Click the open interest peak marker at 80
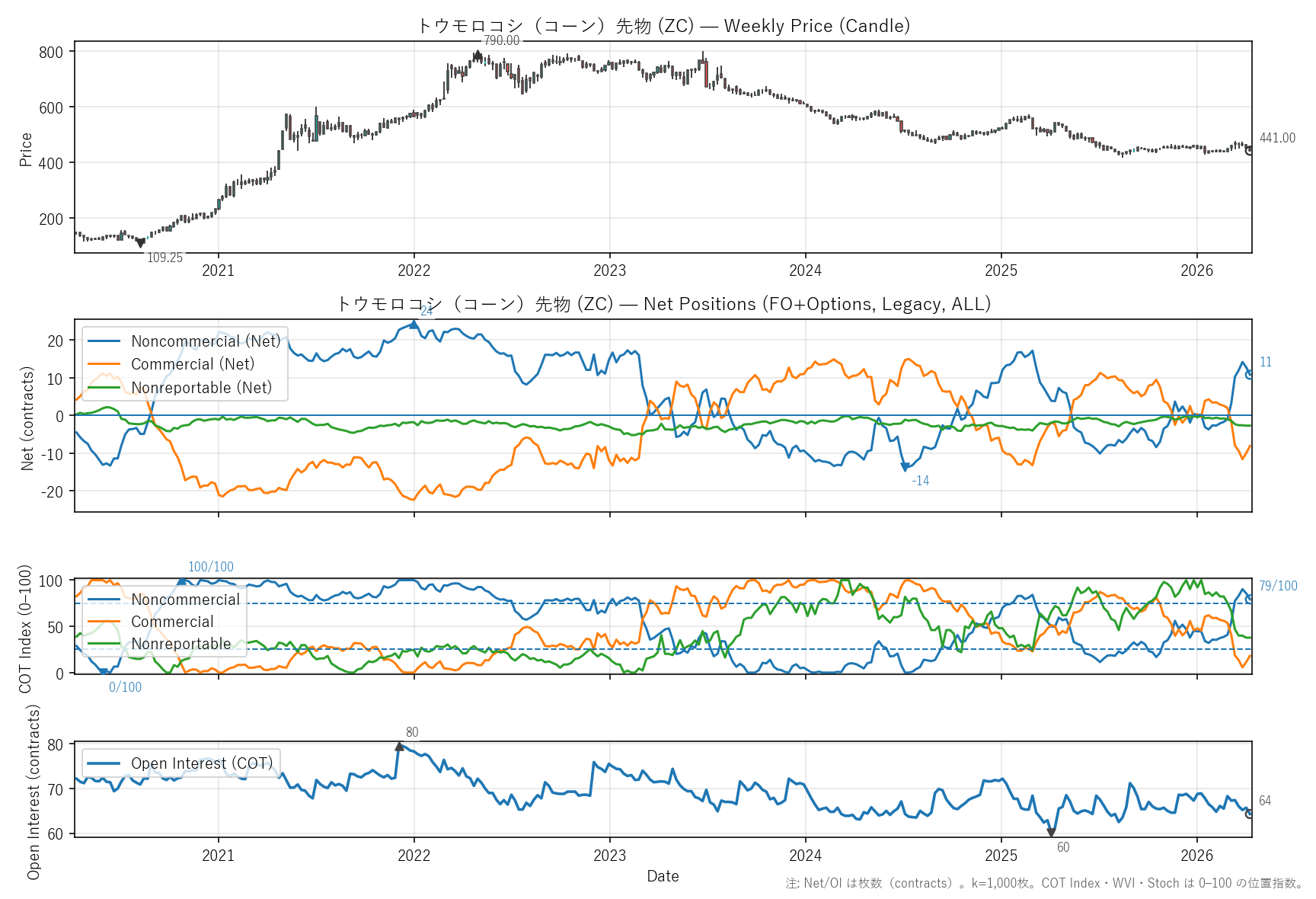Viewport: 1316px width, 899px height. point(400,747)
